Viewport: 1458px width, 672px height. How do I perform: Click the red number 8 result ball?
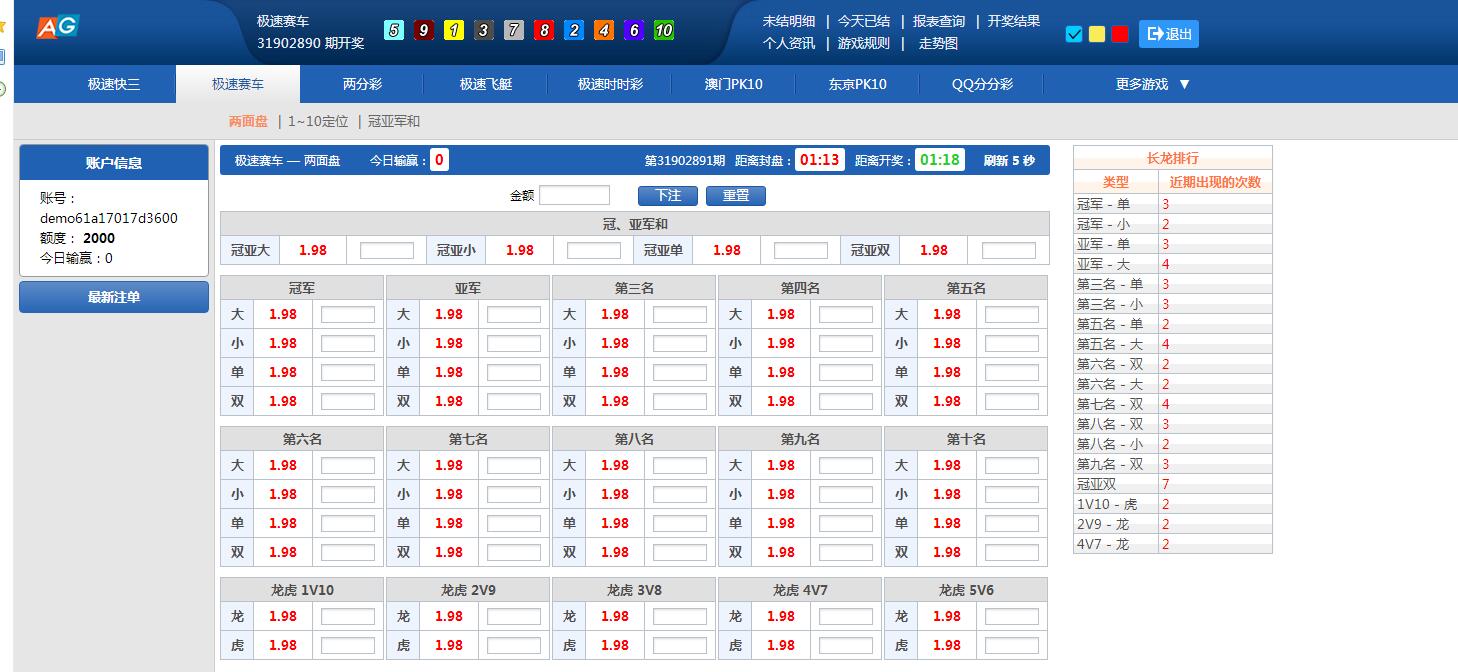[544, 30]
